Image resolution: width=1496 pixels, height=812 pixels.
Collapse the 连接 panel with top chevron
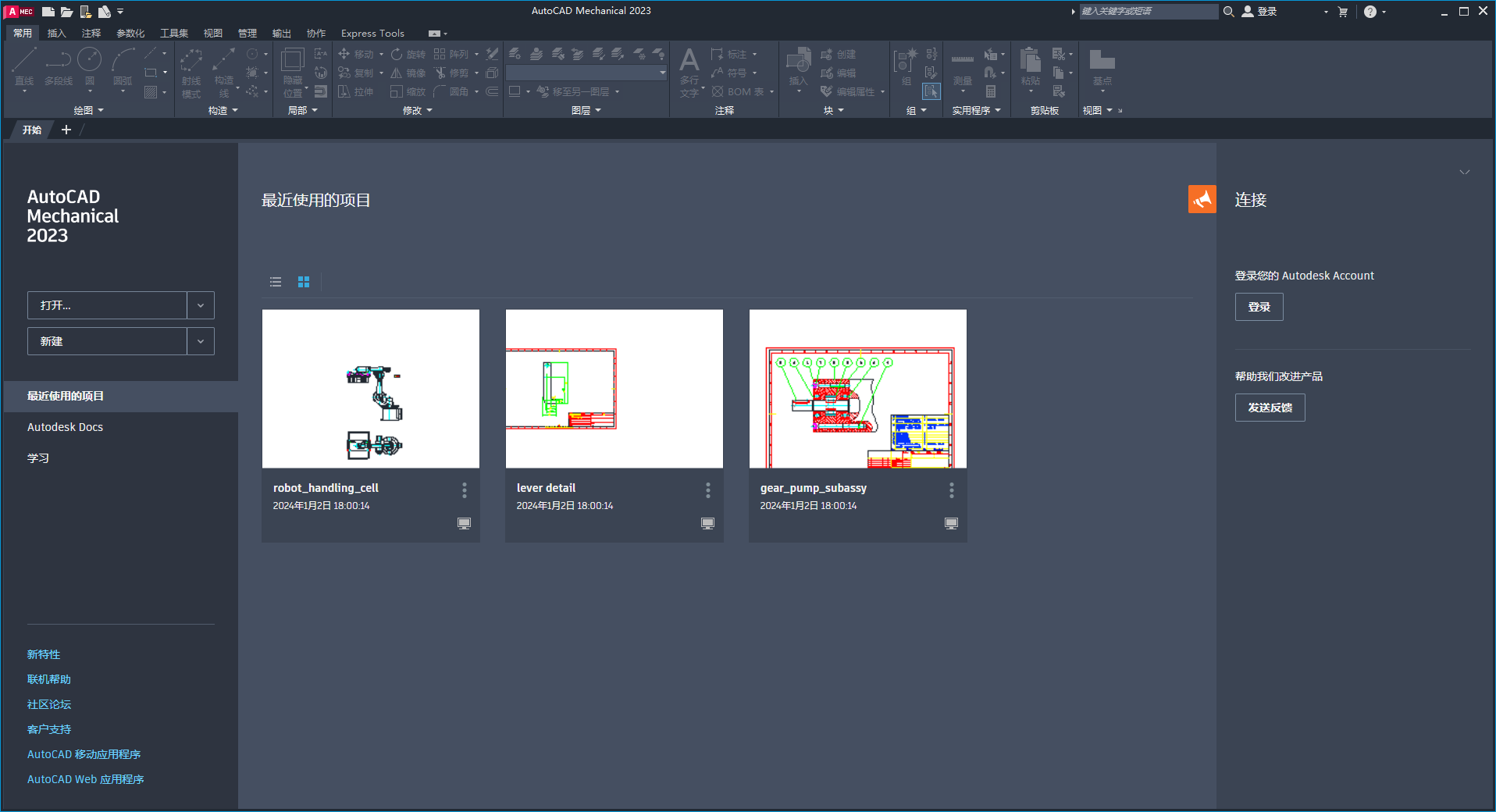point(1465,172)
